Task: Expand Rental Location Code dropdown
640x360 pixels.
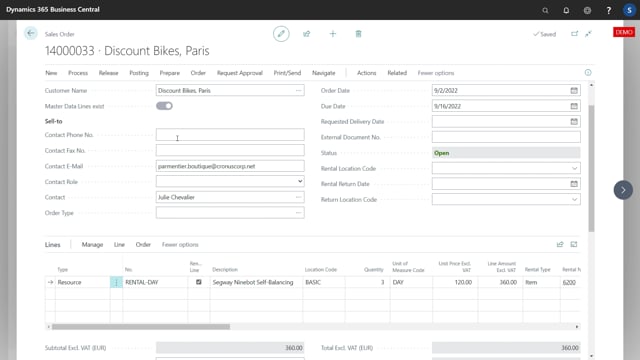Action: tap(574, 169)
